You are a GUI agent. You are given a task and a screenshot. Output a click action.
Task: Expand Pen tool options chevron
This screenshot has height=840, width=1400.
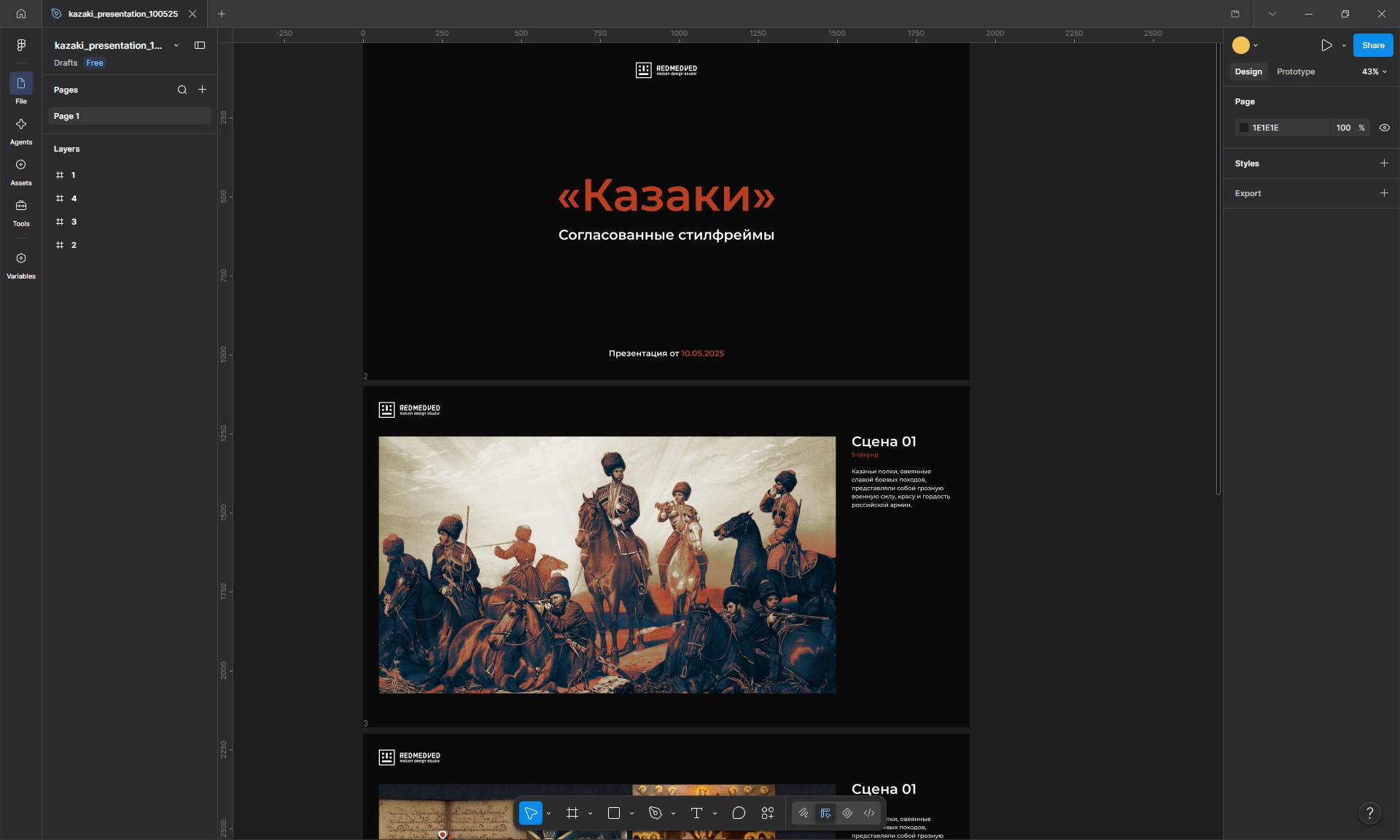click(673, 813)
